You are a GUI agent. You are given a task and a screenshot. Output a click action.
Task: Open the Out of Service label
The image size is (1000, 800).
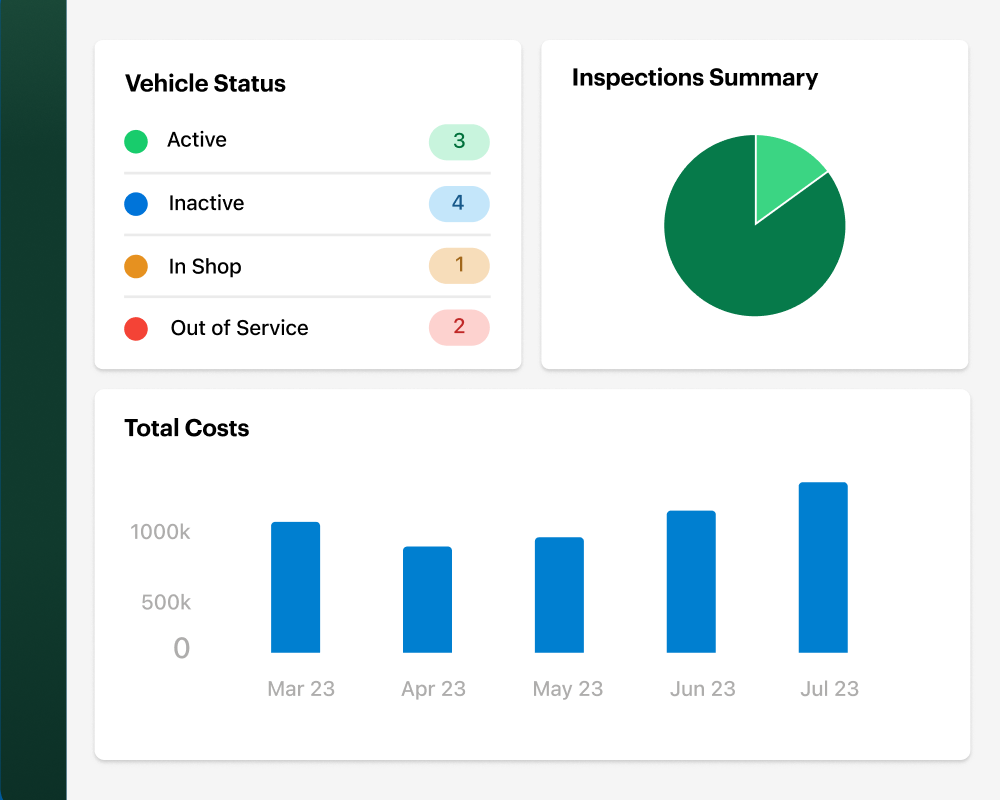pos(239,328)
